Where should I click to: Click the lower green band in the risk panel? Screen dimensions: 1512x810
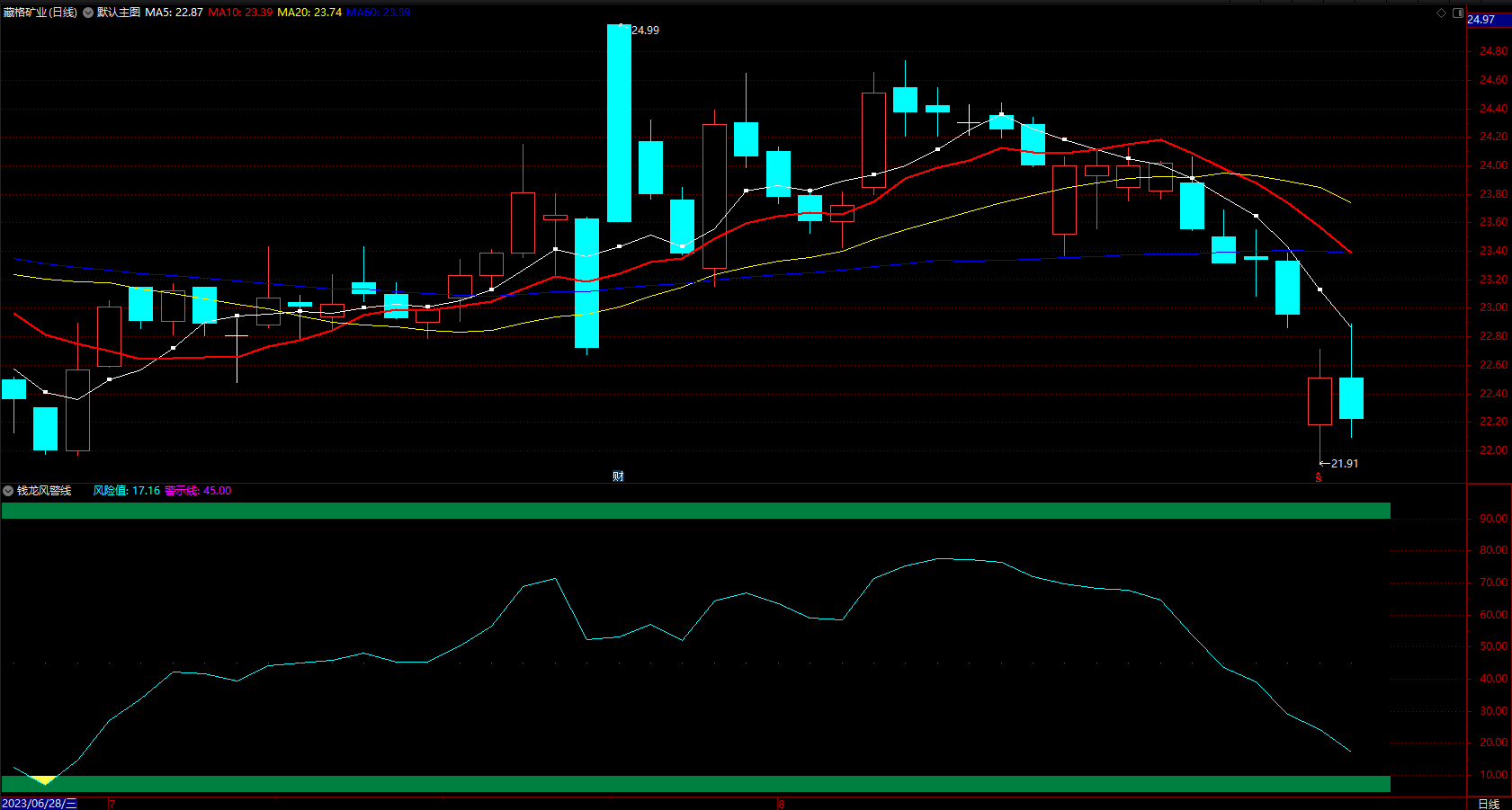pyautogui.click(x=695, y=784)
